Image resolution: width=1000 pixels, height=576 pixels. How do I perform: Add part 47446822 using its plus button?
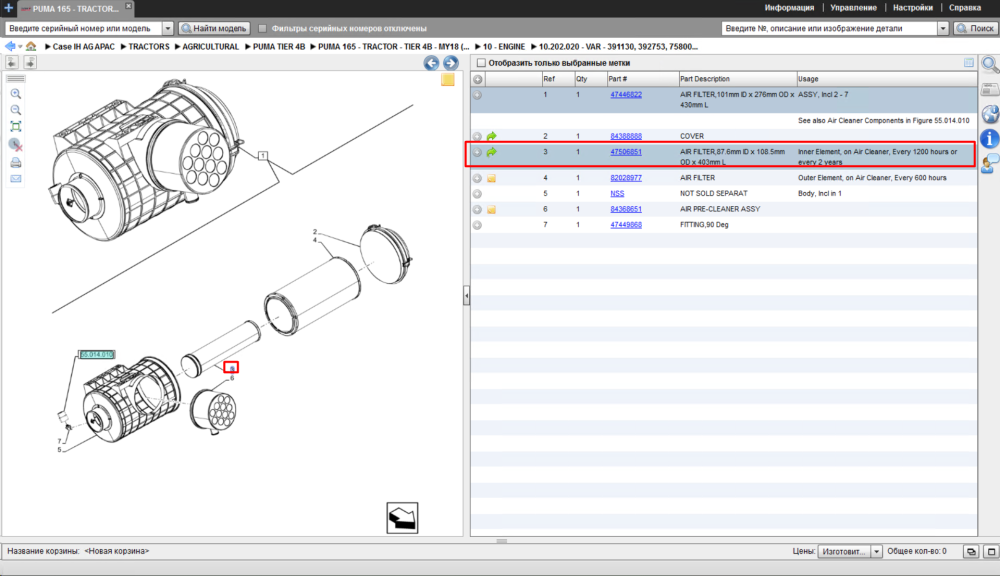click(477, 95)
